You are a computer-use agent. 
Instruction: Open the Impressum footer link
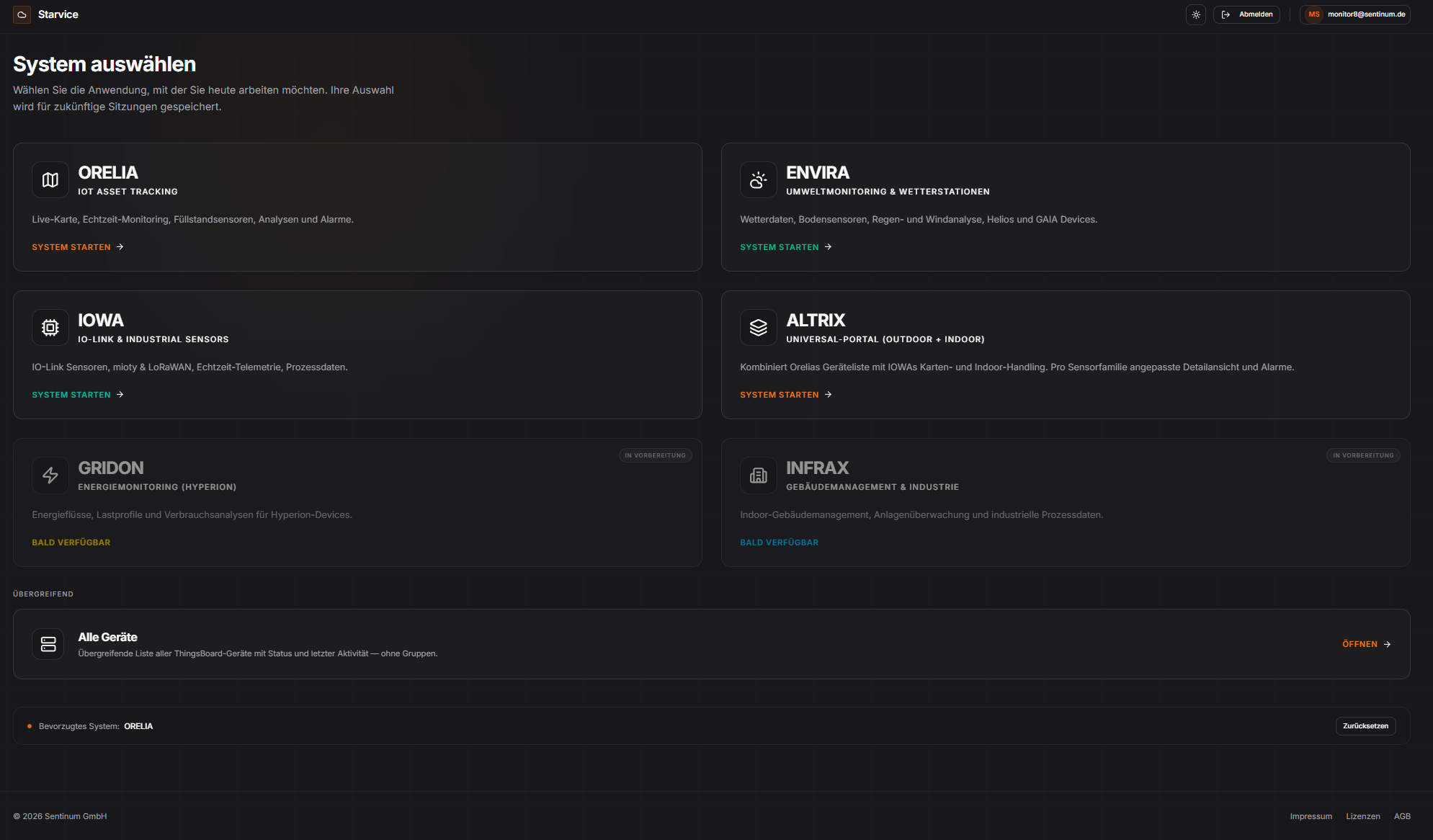[1311, 816]
